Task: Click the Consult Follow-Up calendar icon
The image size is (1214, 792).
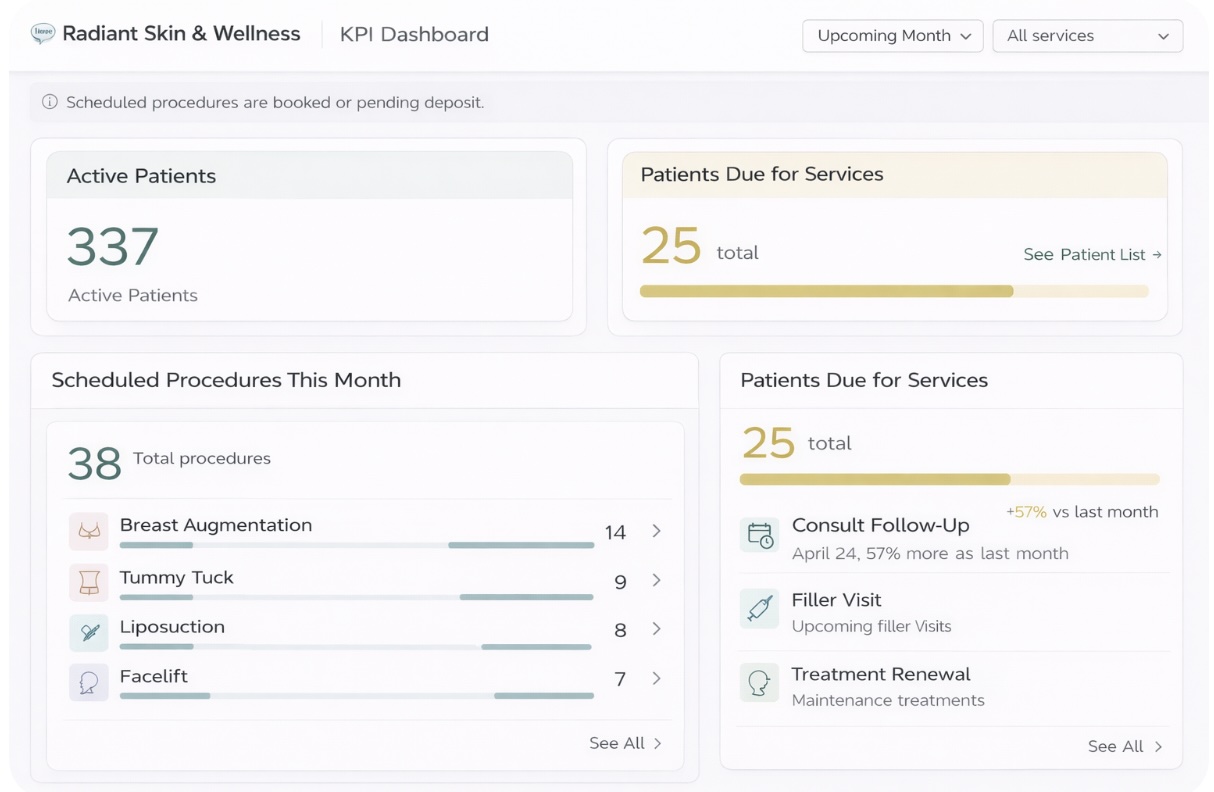Action: [x=757, y=535]
